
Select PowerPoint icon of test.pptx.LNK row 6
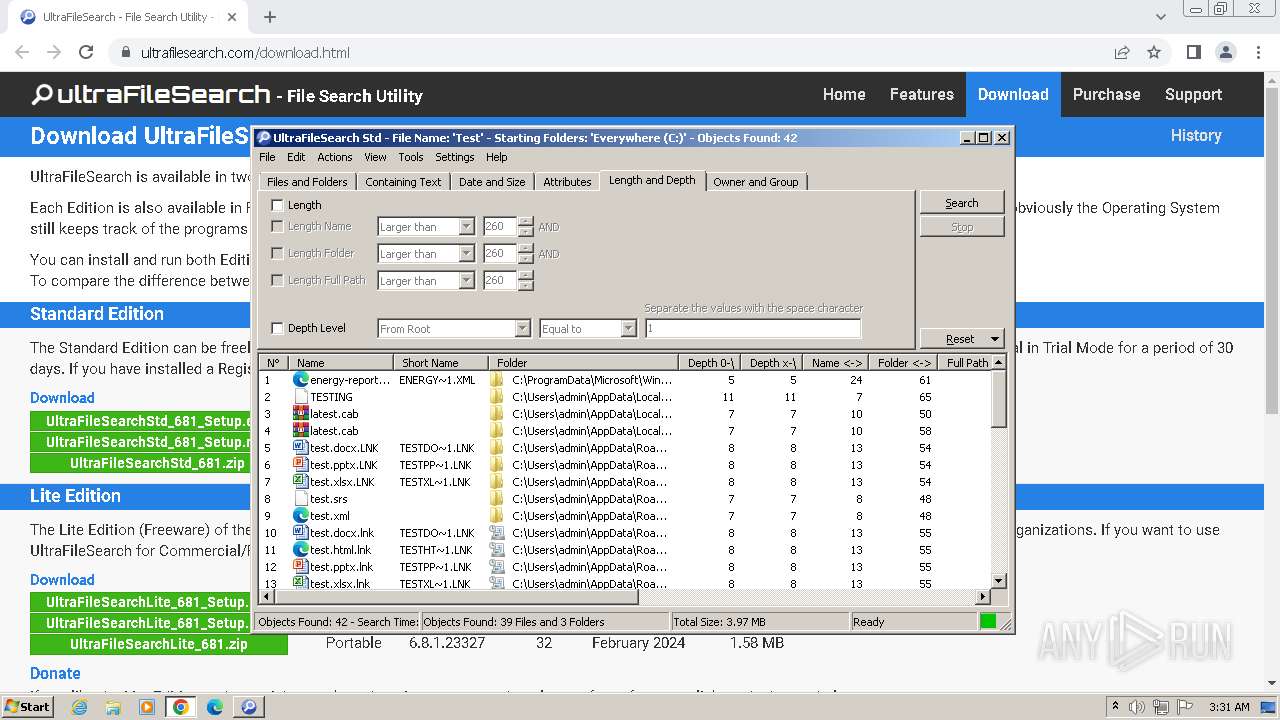click(300, 465)
